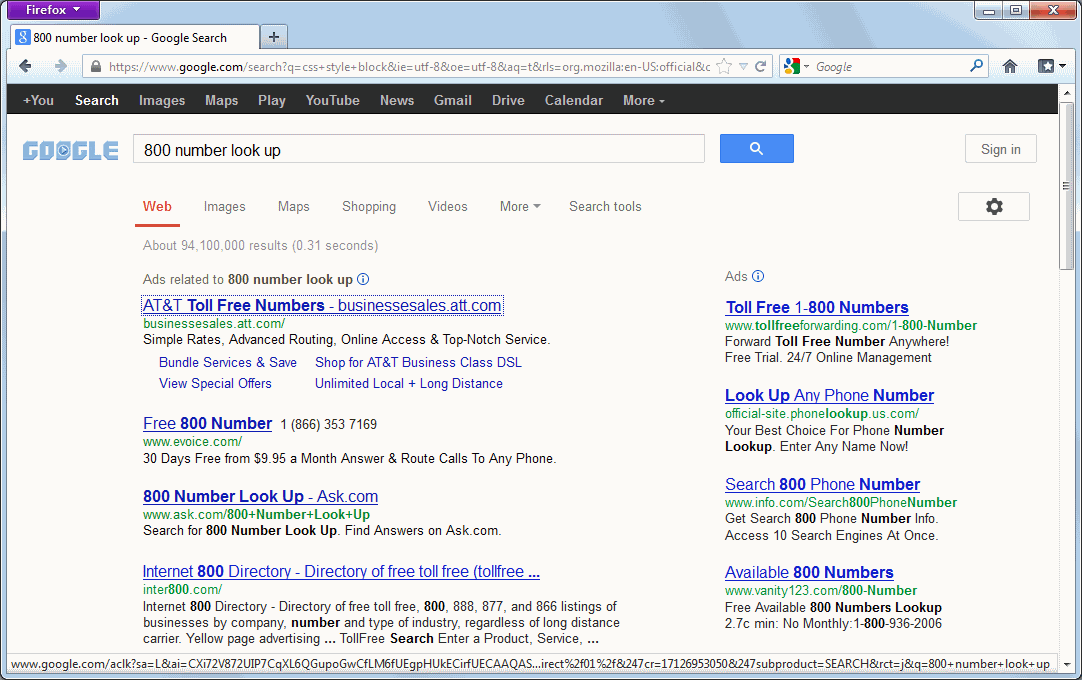
Task: Go forward with the forward arrow
Action: (61, 66)
